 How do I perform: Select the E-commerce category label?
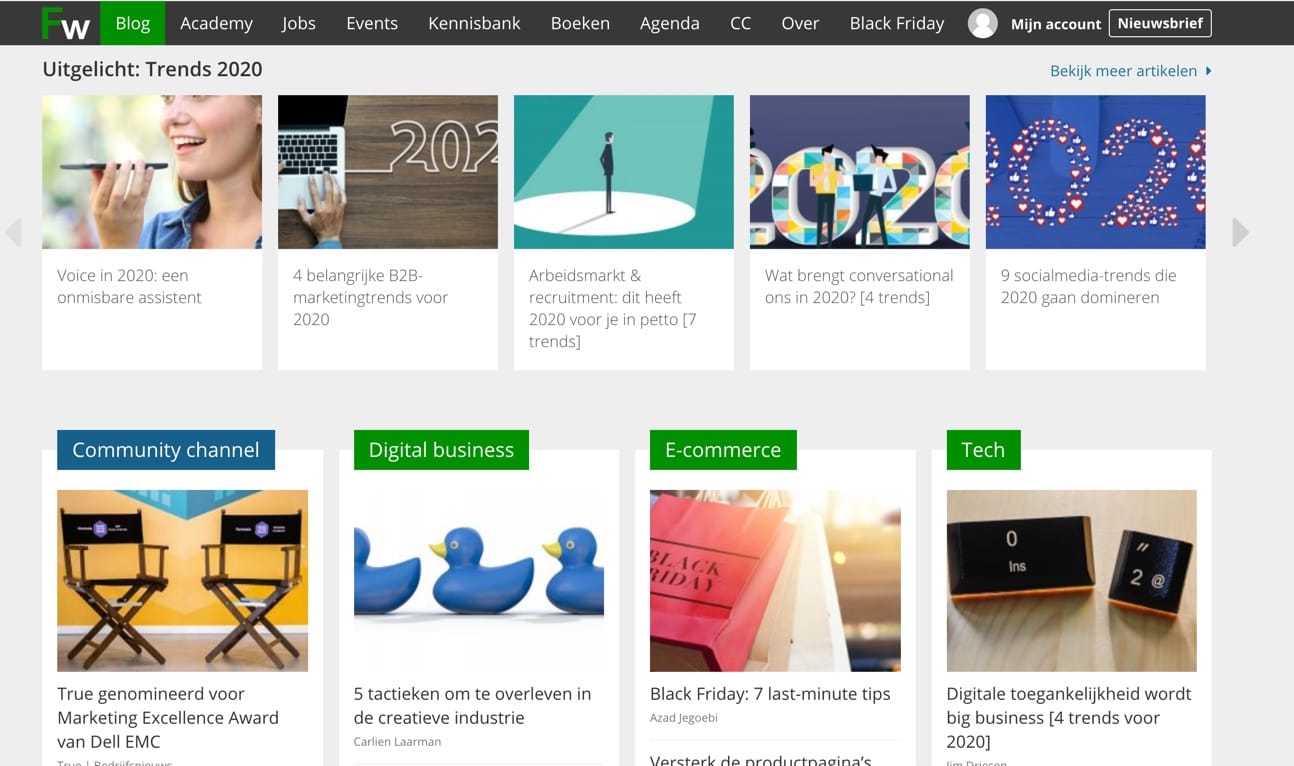point(723,450)
